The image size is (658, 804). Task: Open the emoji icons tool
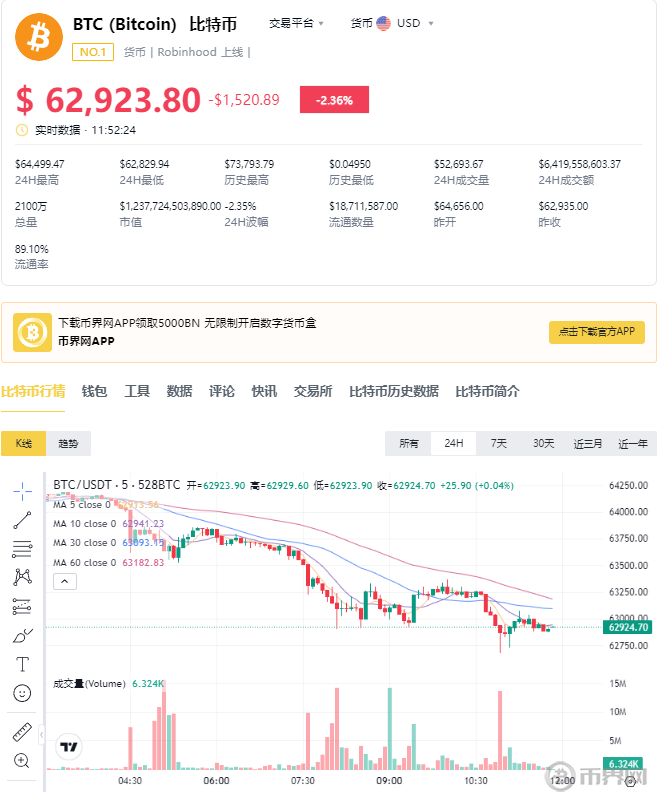[22, 693]
